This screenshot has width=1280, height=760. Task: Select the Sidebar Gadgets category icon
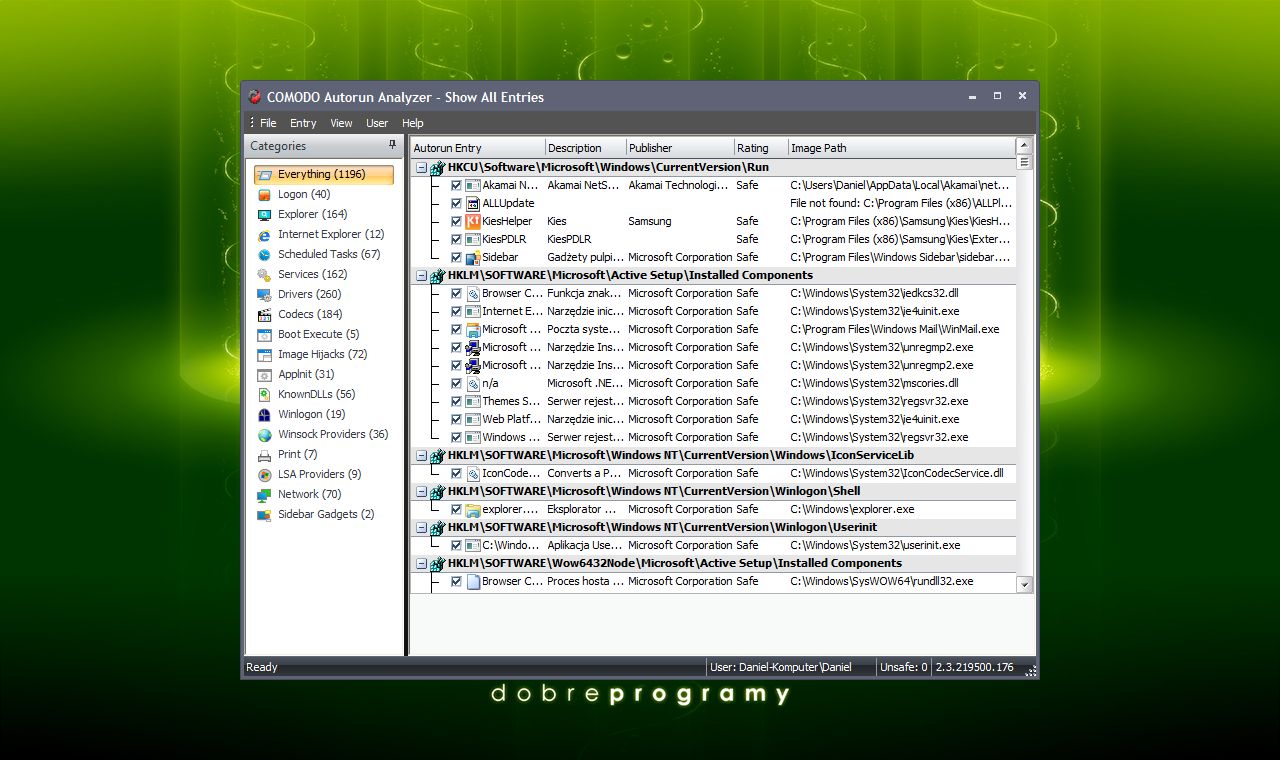tap(264, 515)
